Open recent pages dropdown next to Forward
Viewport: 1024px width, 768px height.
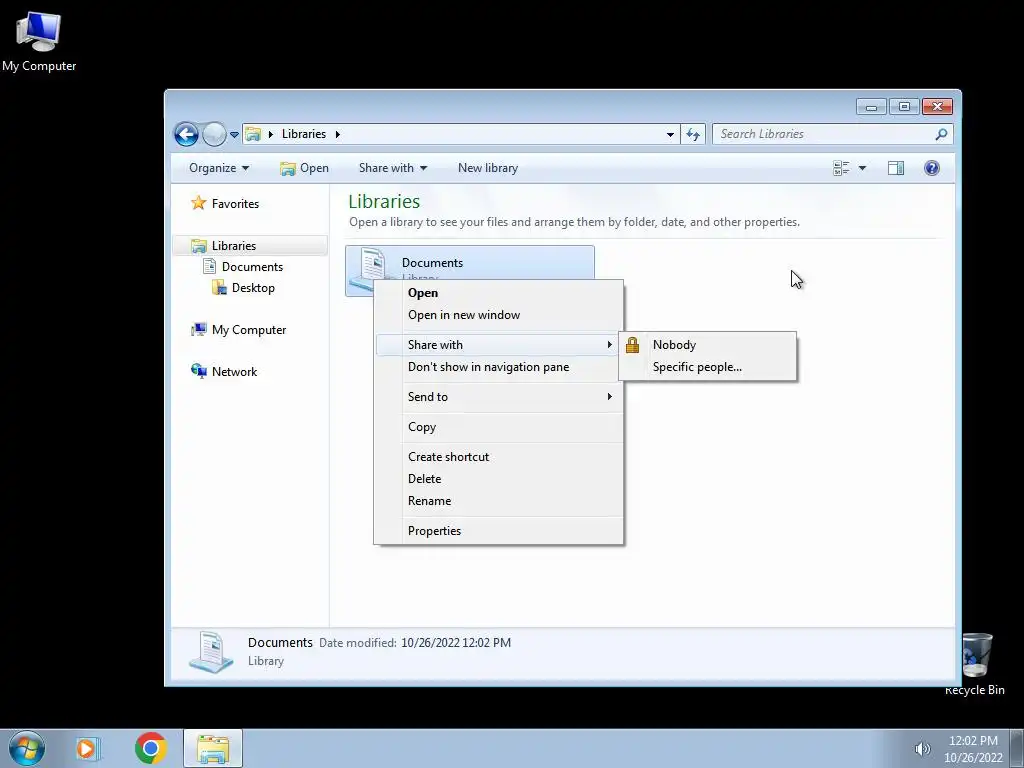pos(234,135)
